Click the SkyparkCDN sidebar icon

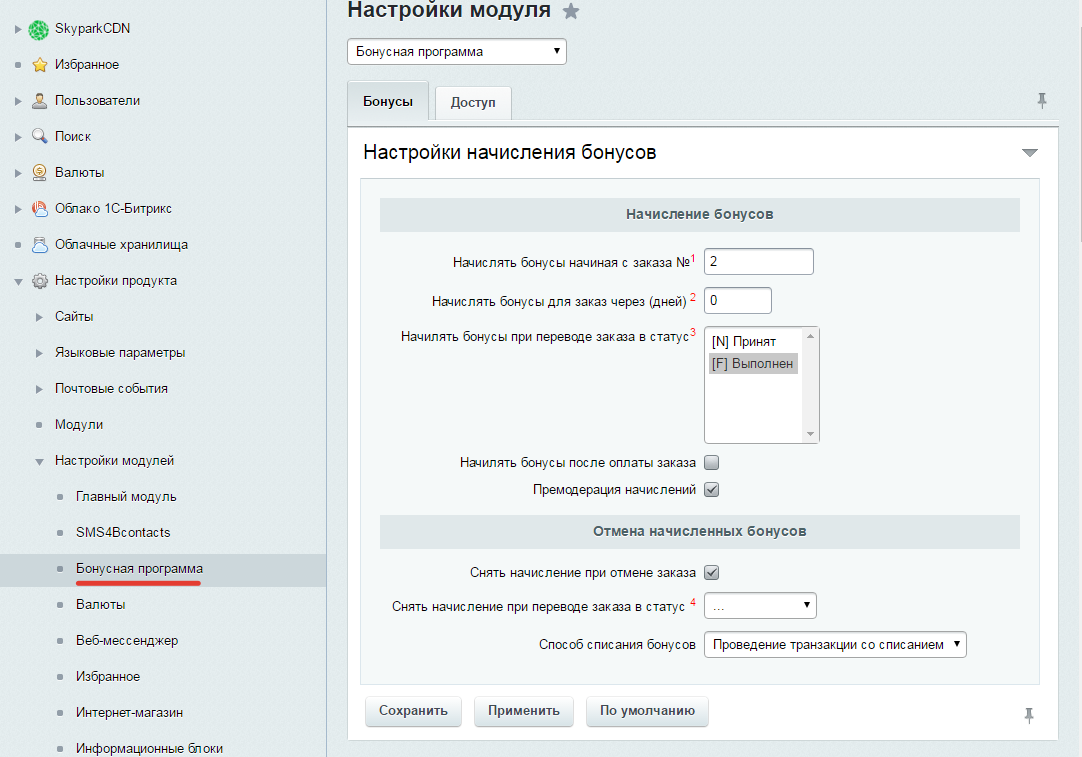click(x=38, y=28)
